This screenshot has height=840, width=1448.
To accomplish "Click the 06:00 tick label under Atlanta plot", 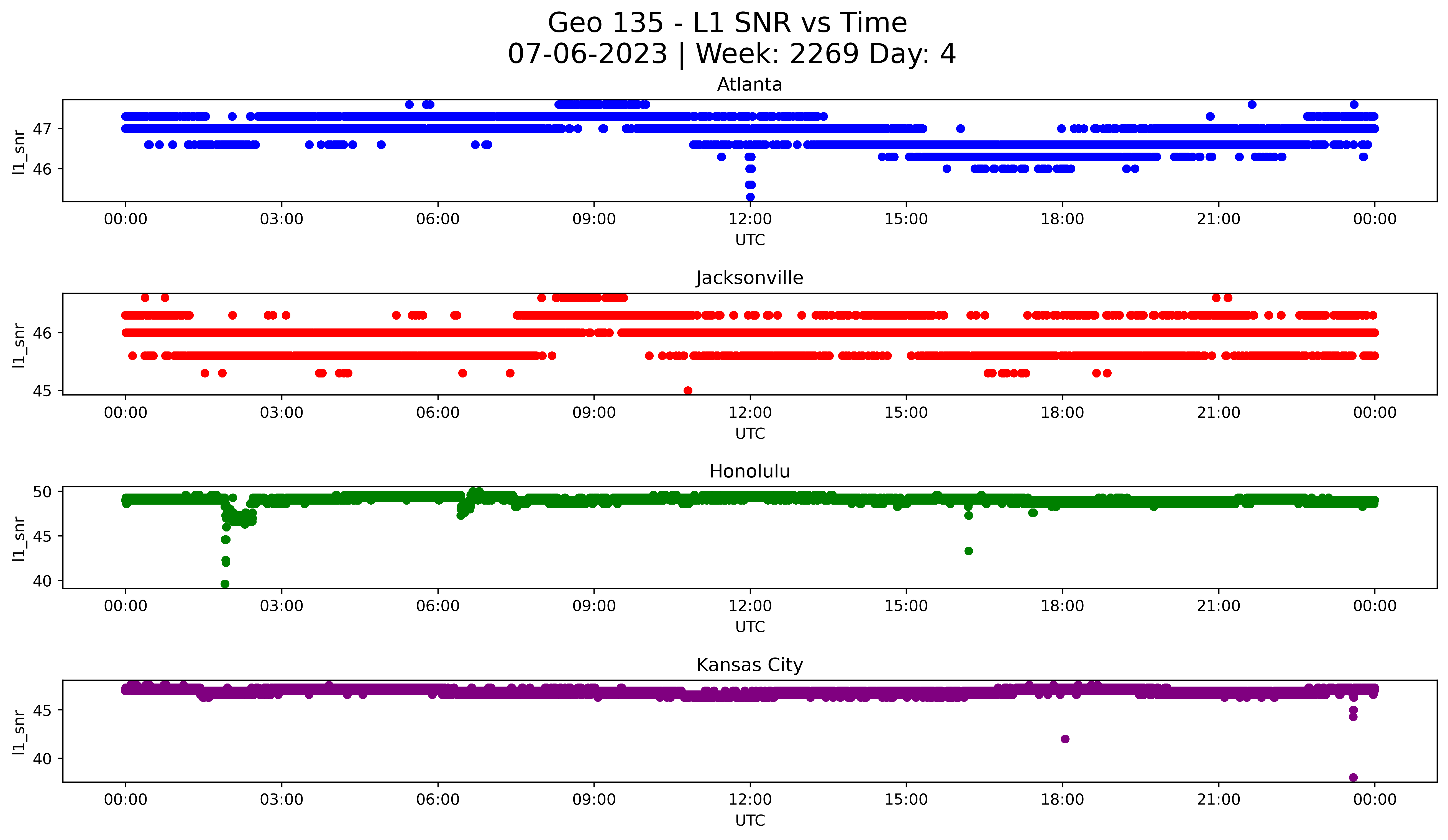I will (x=437, y=219).
